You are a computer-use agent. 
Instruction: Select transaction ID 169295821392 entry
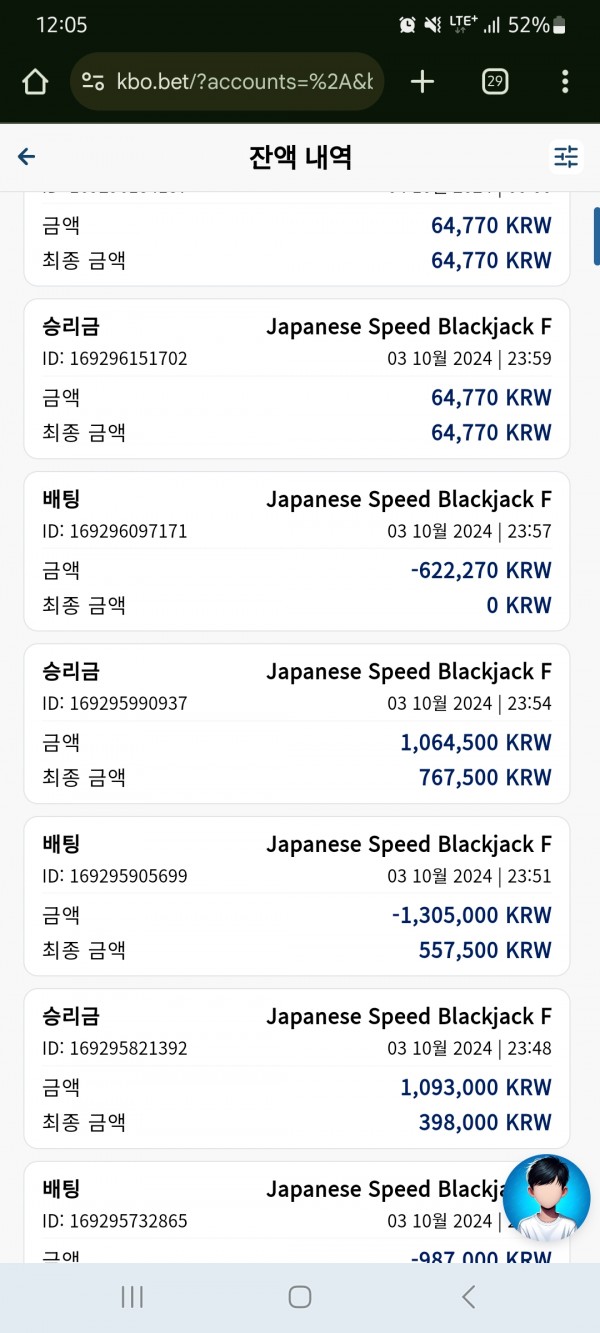pos(297,1069)
